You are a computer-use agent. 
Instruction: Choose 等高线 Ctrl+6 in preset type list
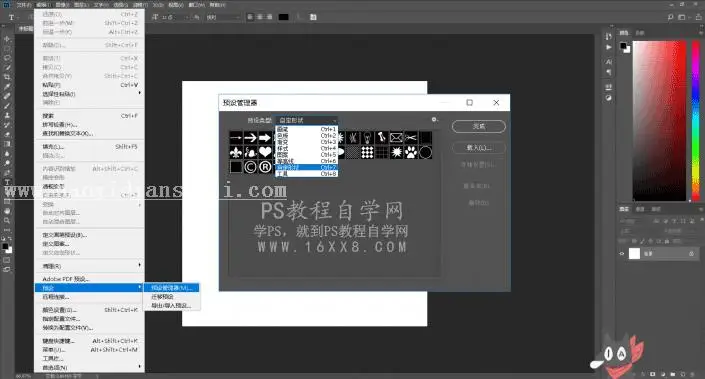point(307,161)
